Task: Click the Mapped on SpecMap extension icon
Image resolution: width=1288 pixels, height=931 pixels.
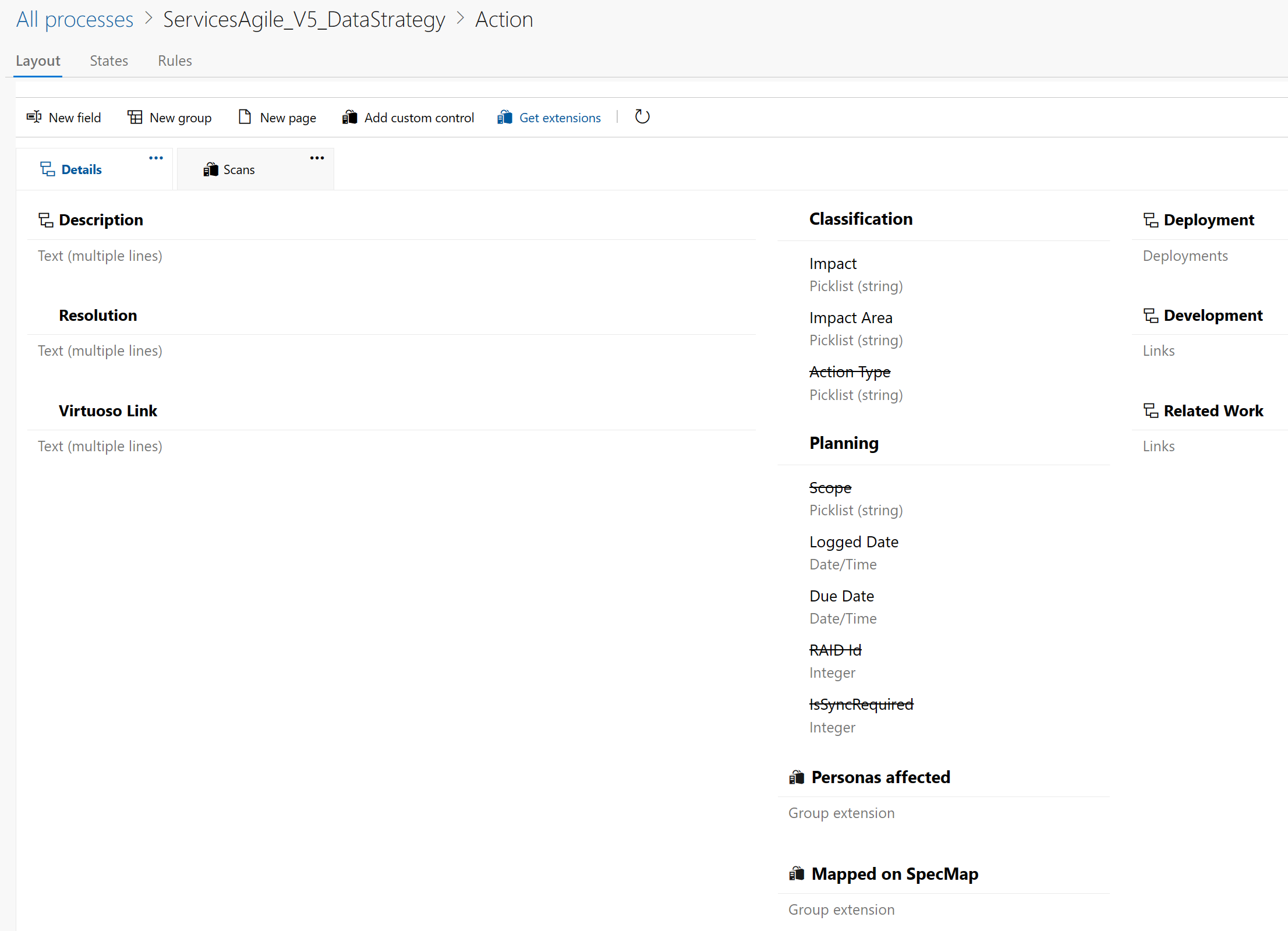Action: point(797,874)
